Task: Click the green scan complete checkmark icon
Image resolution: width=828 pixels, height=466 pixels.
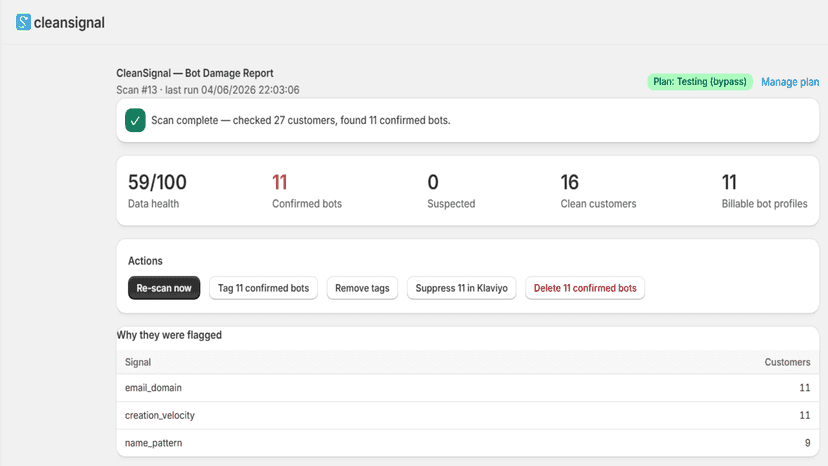Action: [x=135, y=120]
